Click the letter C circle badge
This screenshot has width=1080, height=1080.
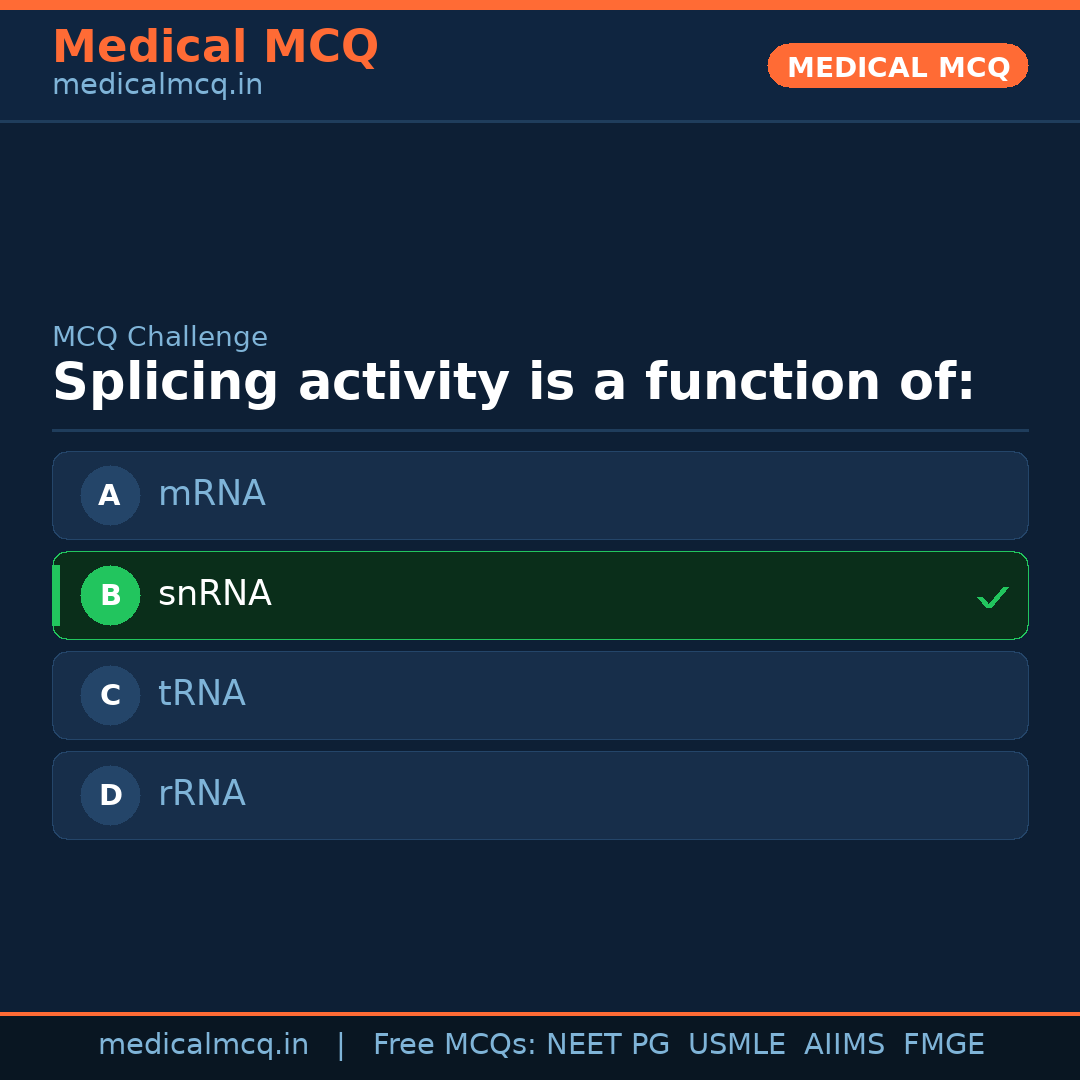(110, 695)
